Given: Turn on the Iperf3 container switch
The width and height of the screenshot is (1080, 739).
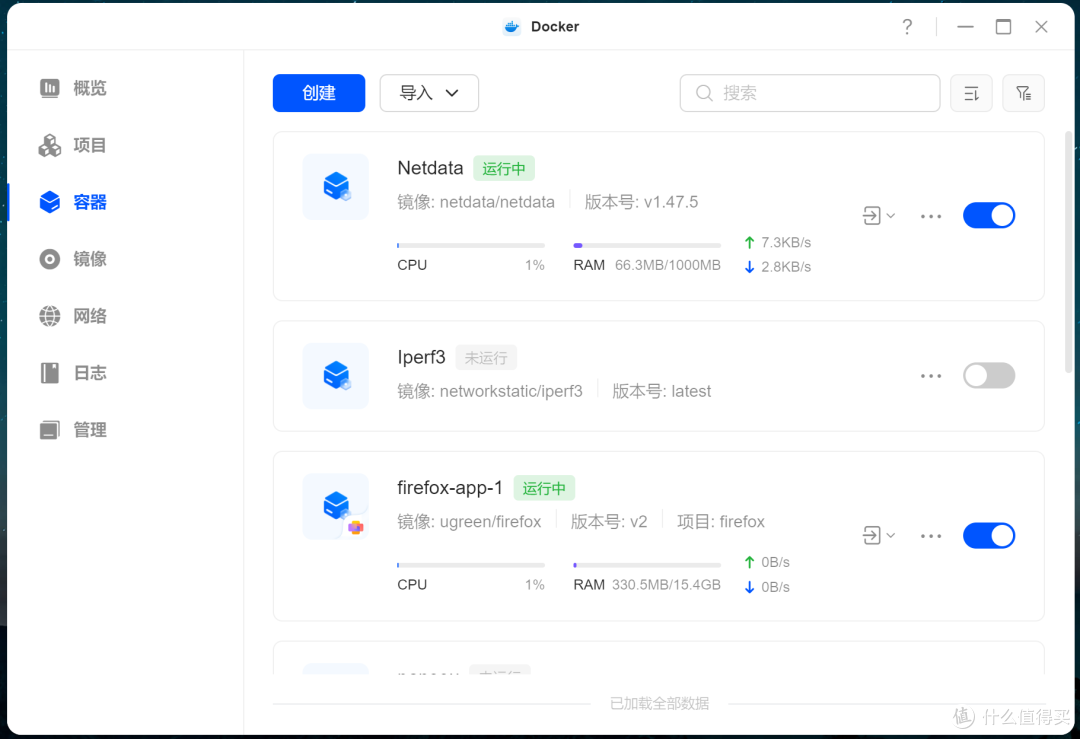Looking at the screenshot, I should pyautogui.click(x=989, y=375).
